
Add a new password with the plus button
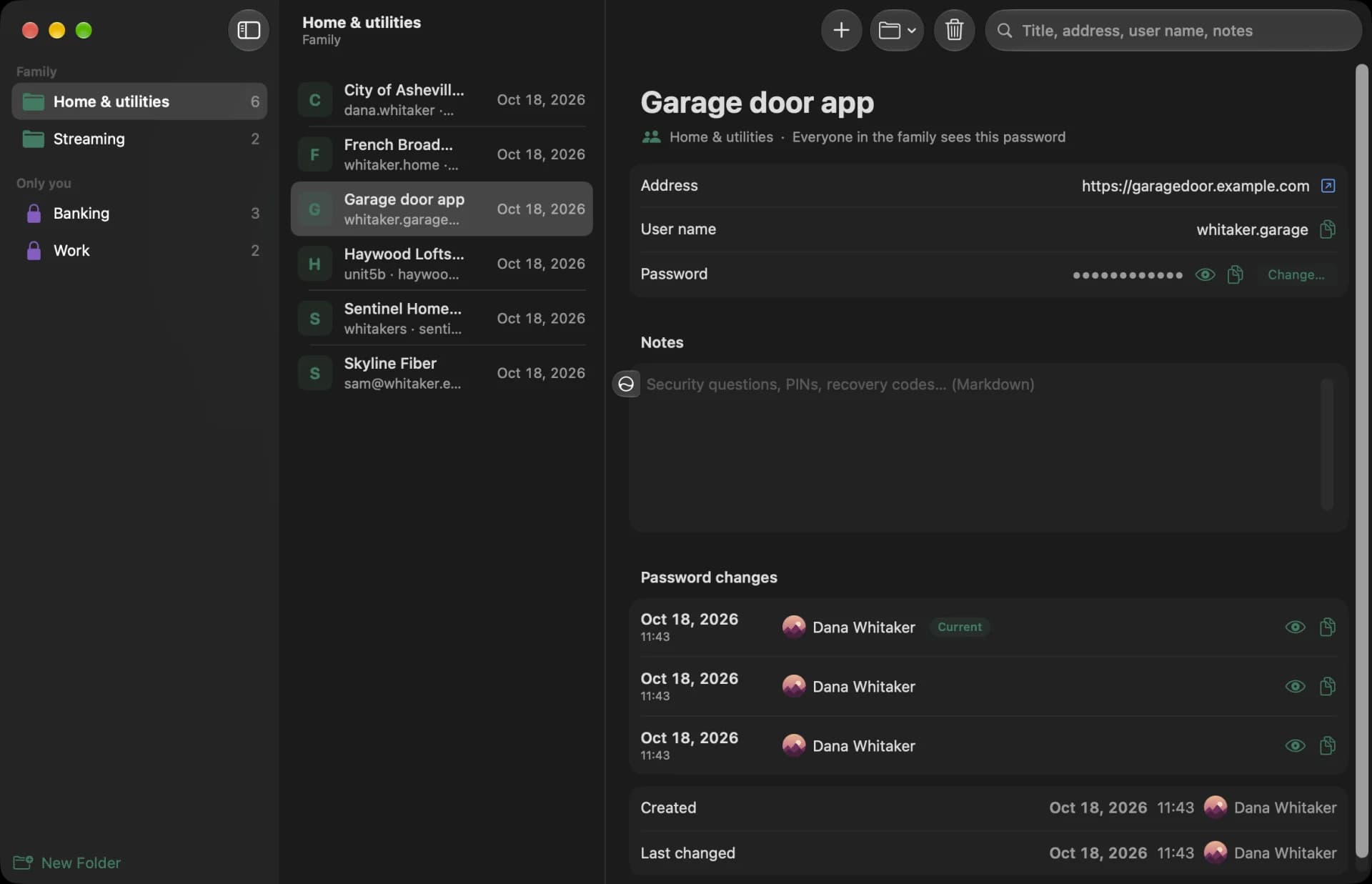coord(841,30)
